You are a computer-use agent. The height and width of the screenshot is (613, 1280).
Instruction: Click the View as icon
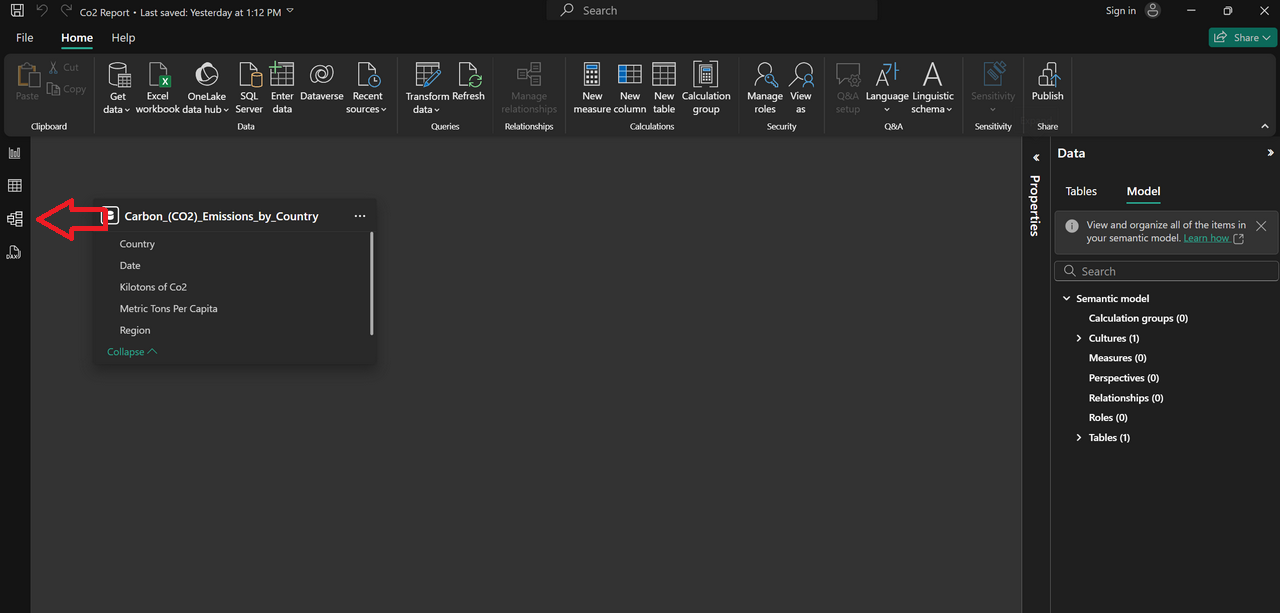801,74
